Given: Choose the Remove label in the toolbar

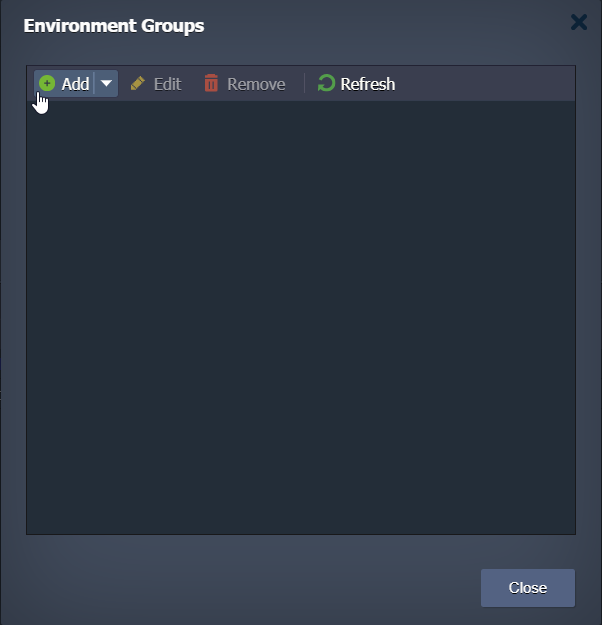Looking at the screenshot, I should (x=256, y=84).
